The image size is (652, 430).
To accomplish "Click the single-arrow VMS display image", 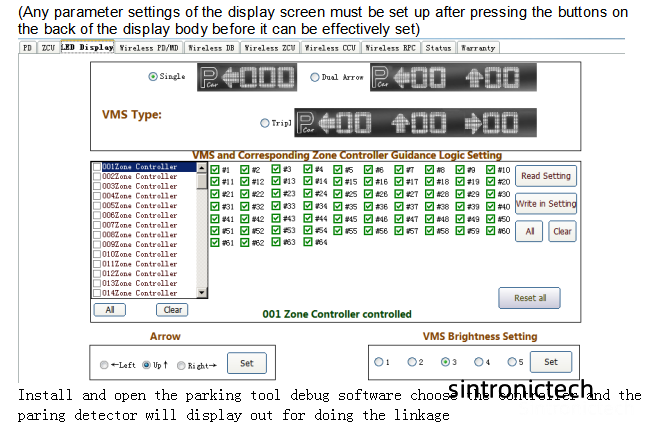I will click(x=246, y=78).
